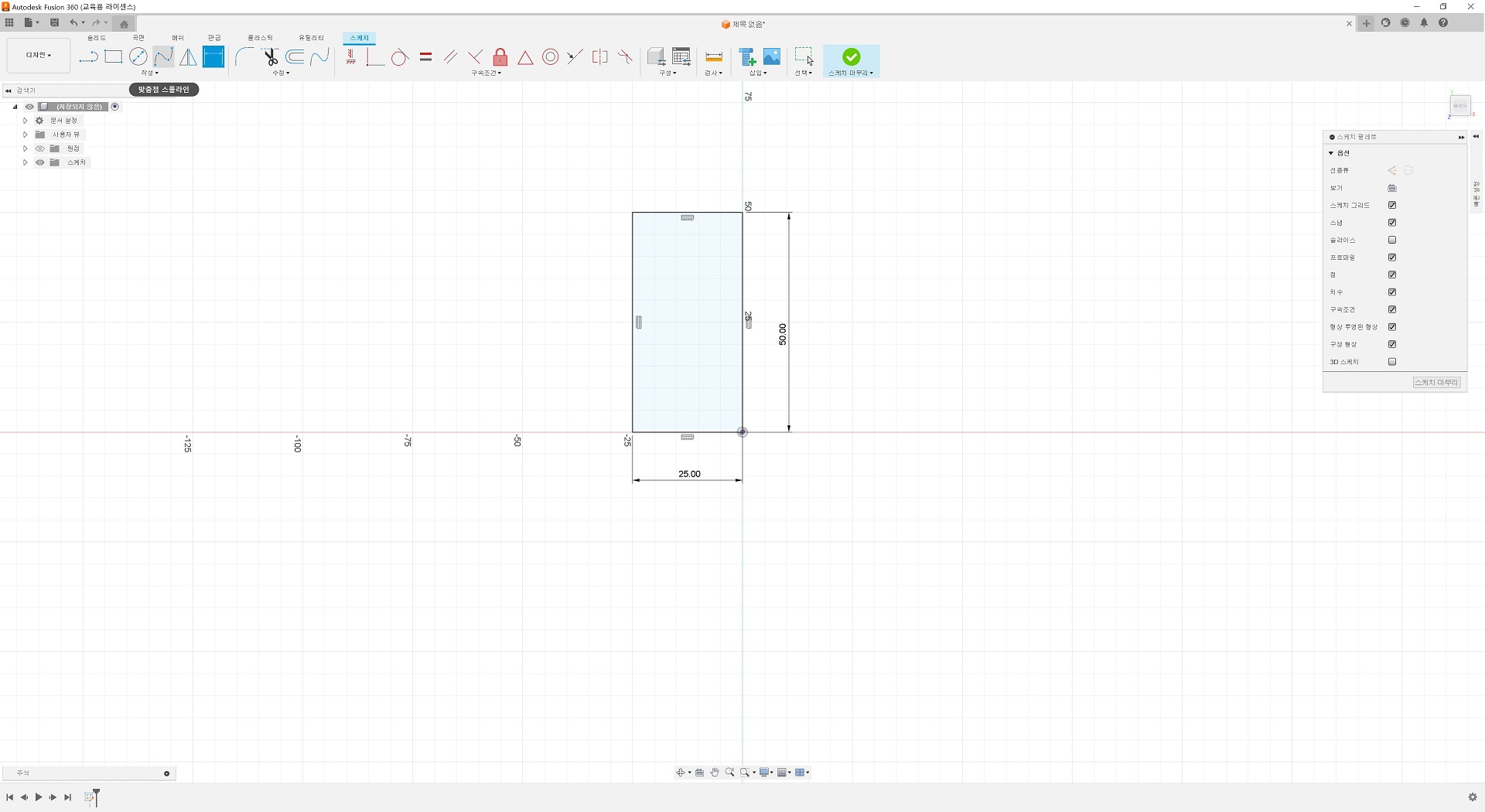The image size is (1485, 812).
Task: Switch to the 곡면 tab
Action: (x=138, y=37)
